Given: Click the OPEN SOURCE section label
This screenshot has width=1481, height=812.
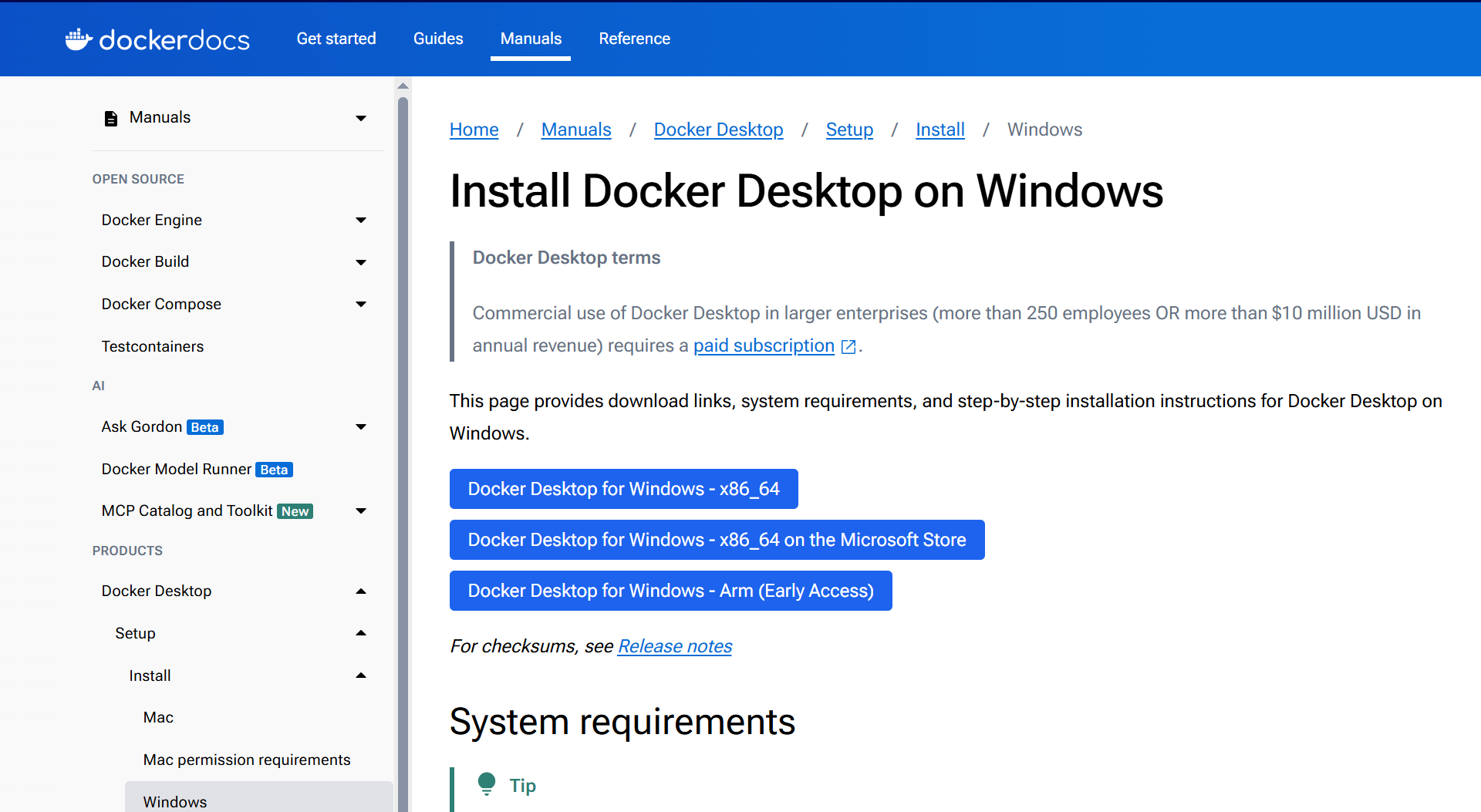Looking at the screenshot, I should 138,179.
